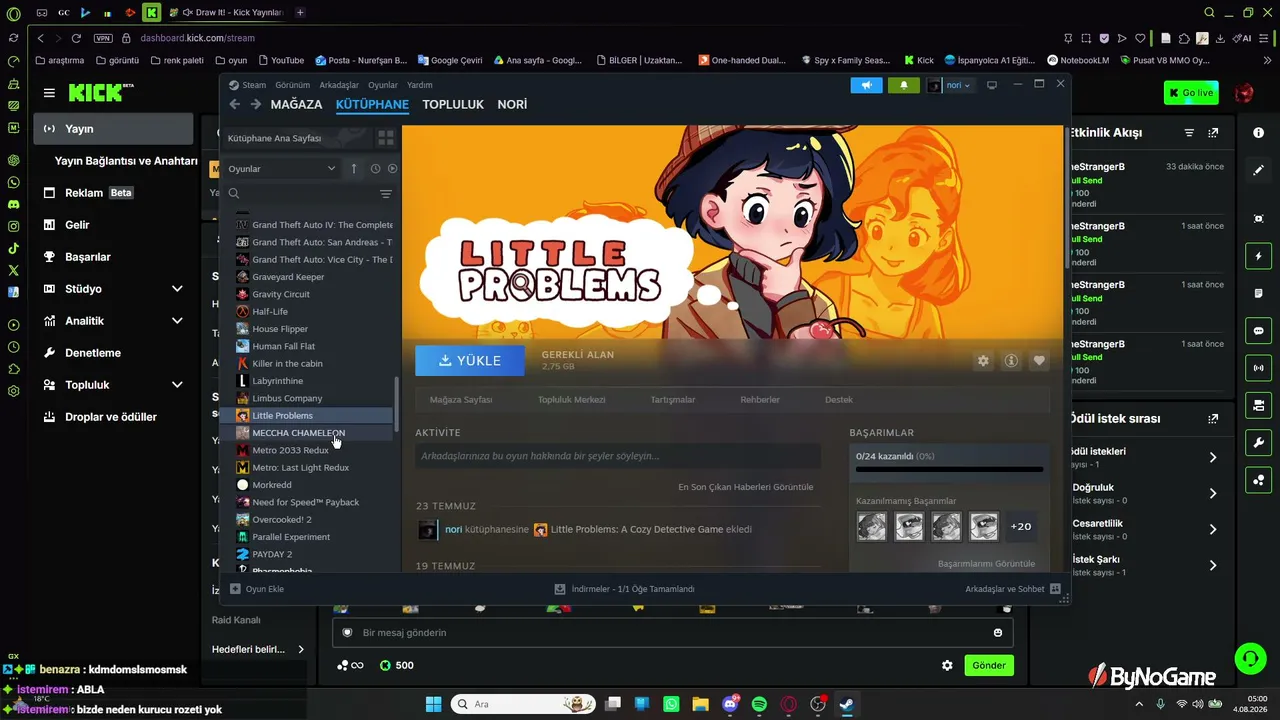Open Reklam in the Kick sidebar
1280x720 pixels.
tap(84, 193)
